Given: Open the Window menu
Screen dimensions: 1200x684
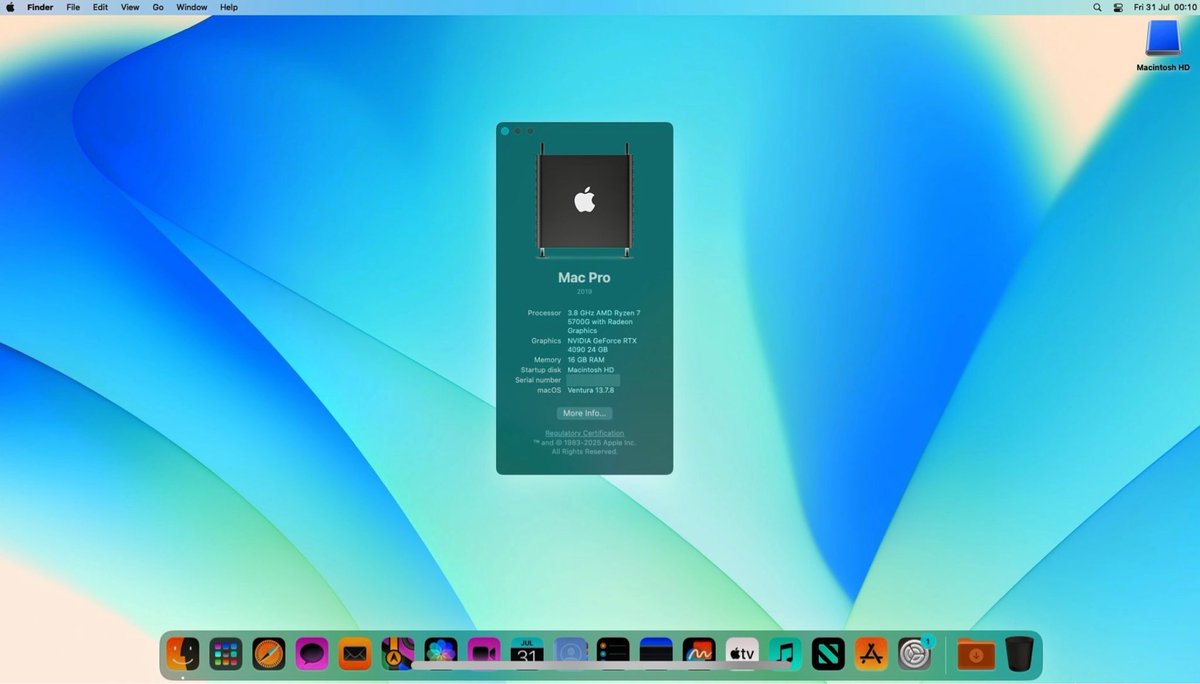Looking at the screenshot, I should pyautogui.click(x=192, y=7).
